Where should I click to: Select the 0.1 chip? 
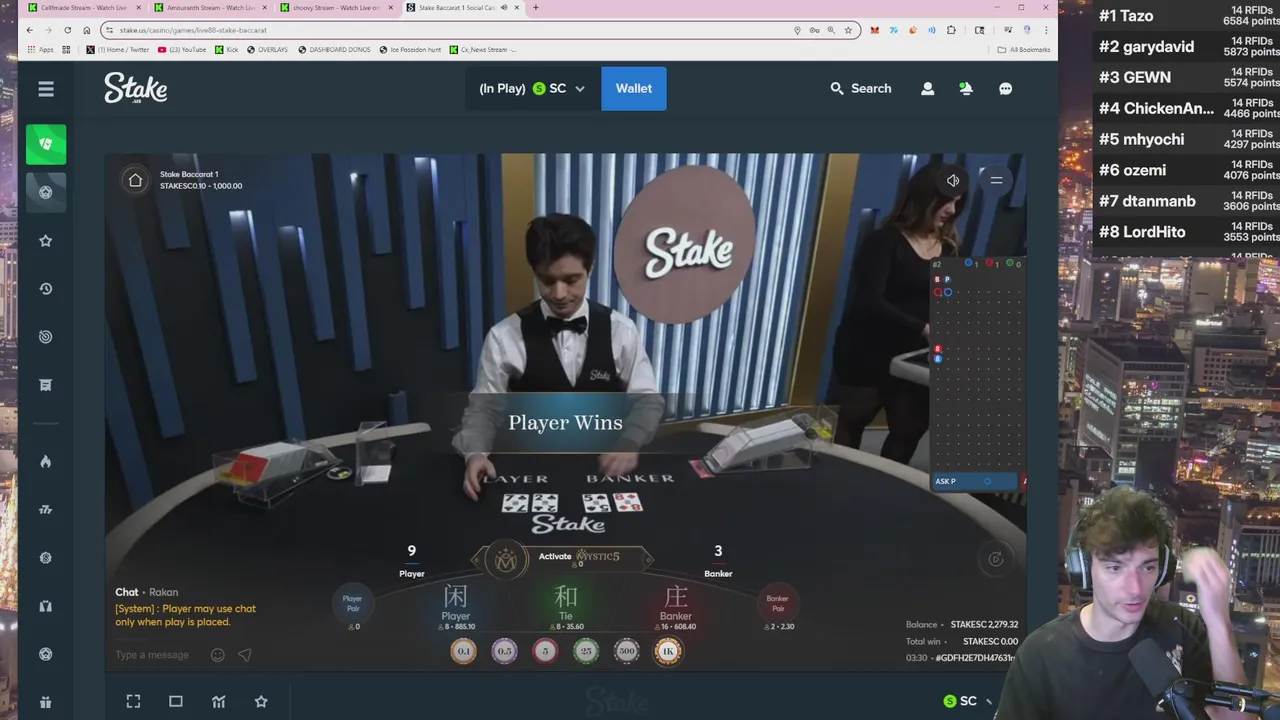[x=463, y=651]
